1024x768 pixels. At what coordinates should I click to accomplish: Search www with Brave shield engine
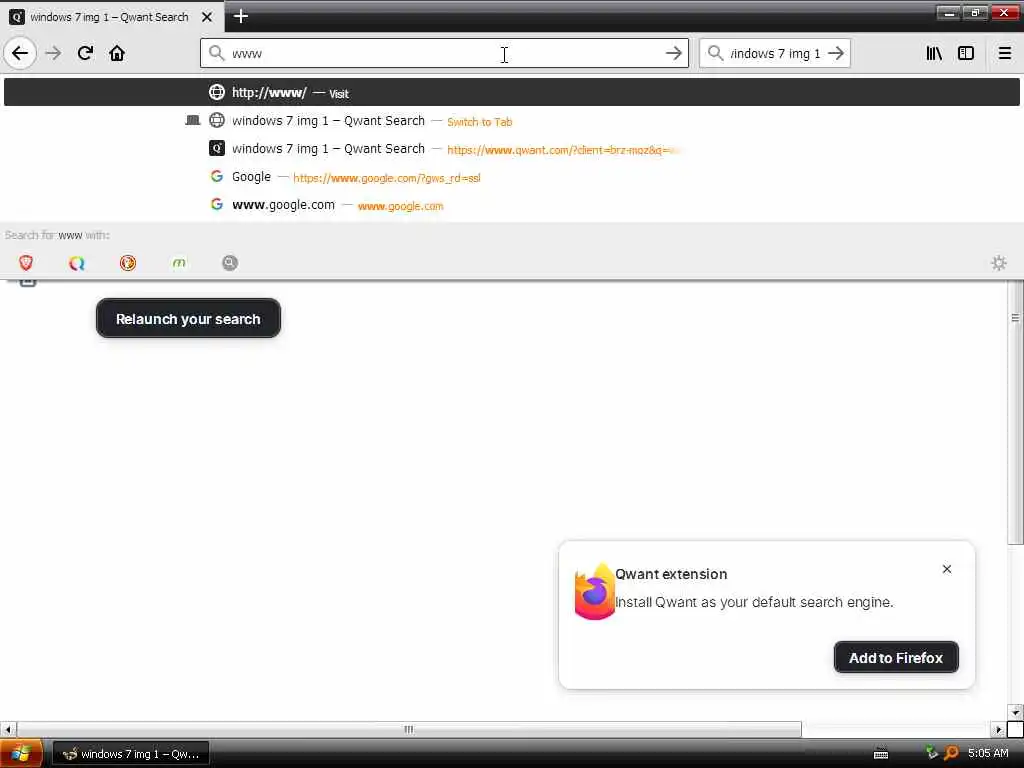click(26, 263)
